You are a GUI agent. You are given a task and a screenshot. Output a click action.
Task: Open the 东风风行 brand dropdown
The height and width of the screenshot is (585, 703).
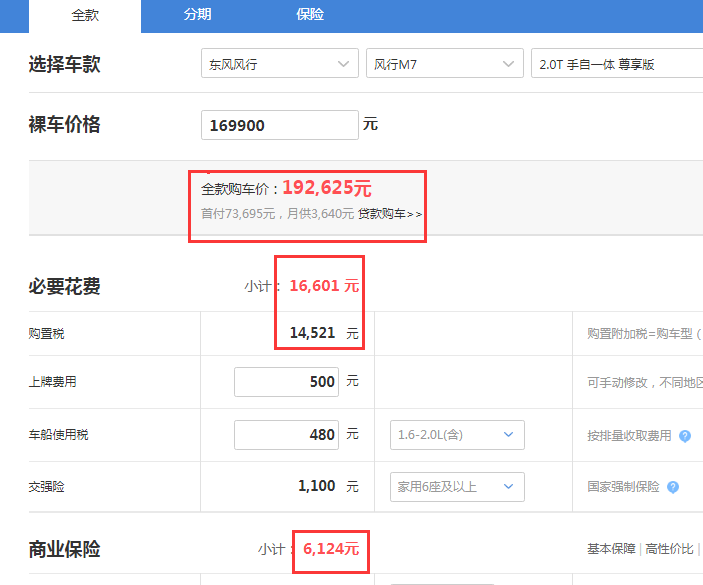pos(280,64)
